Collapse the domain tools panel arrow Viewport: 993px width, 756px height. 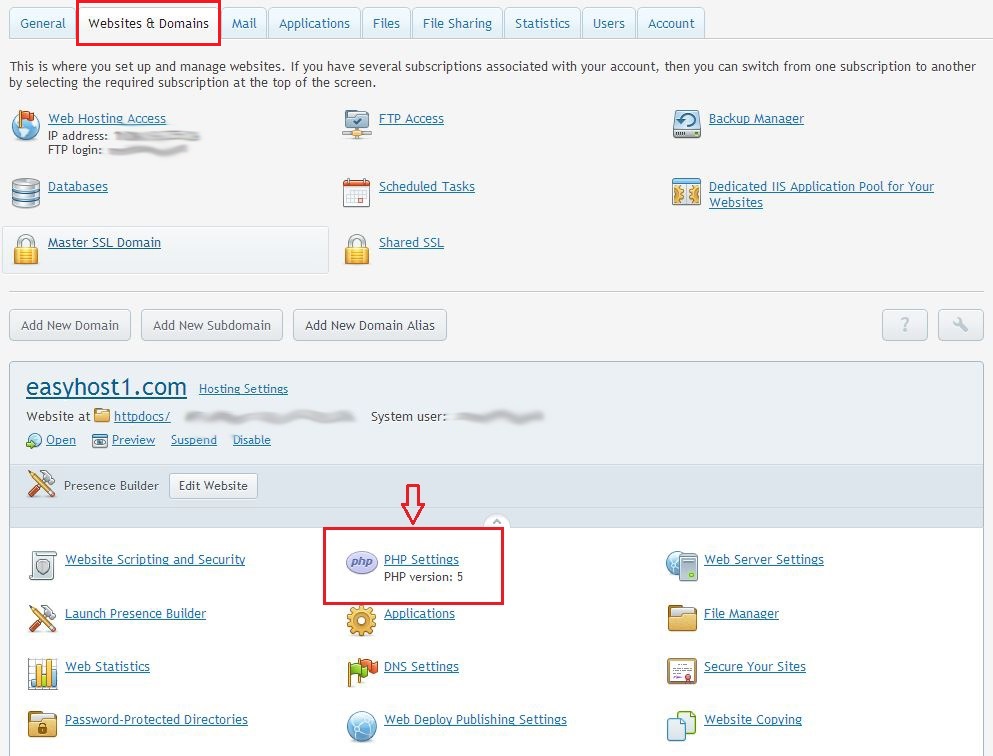[x=497, y=523]
